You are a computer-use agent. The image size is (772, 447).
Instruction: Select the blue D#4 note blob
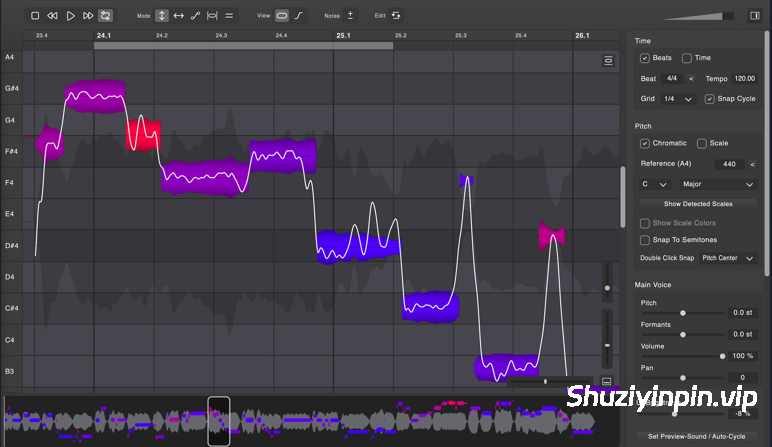coord(358,246)
